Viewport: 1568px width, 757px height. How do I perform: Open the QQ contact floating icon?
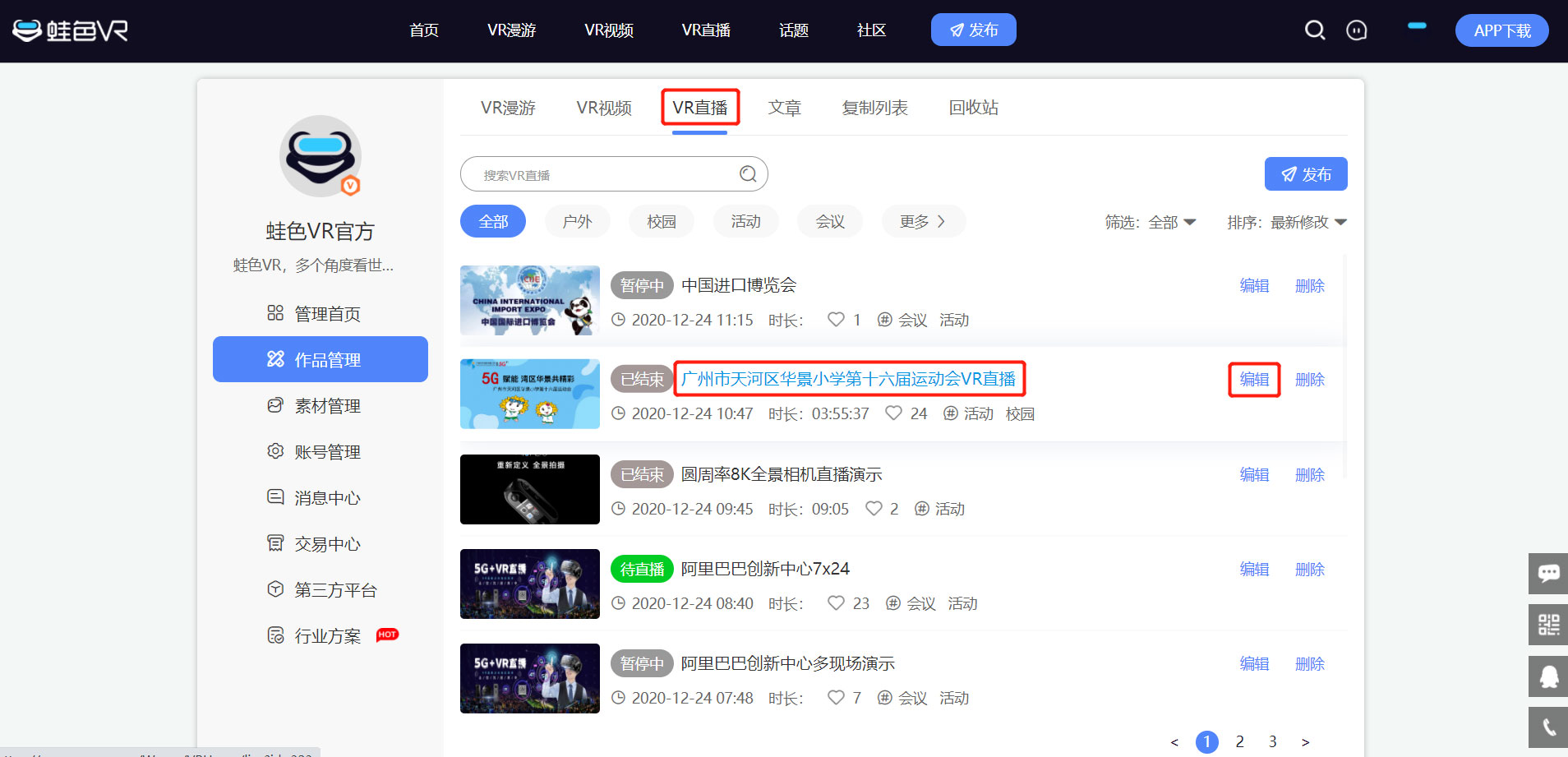click(1548, 676)
